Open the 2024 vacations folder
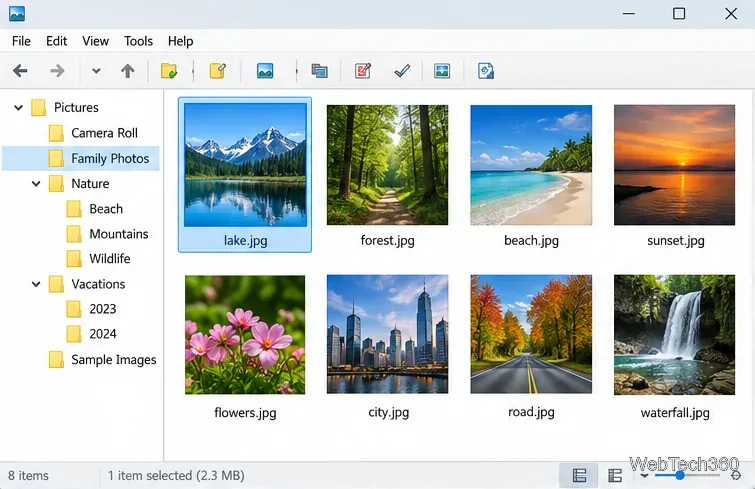755x489 pixels. tap(103, 334)
